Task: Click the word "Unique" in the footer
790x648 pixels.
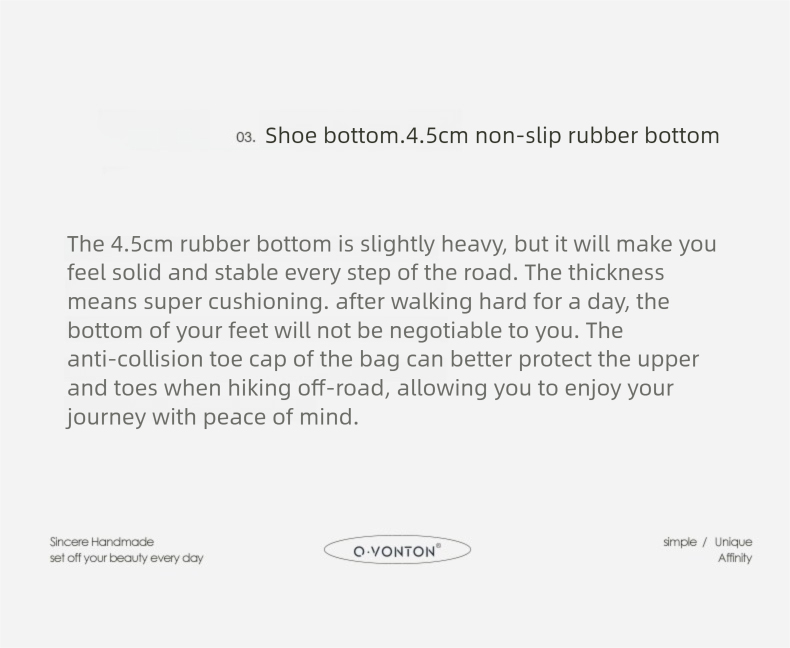Action: pyautogui.click(x=733, y=542)
